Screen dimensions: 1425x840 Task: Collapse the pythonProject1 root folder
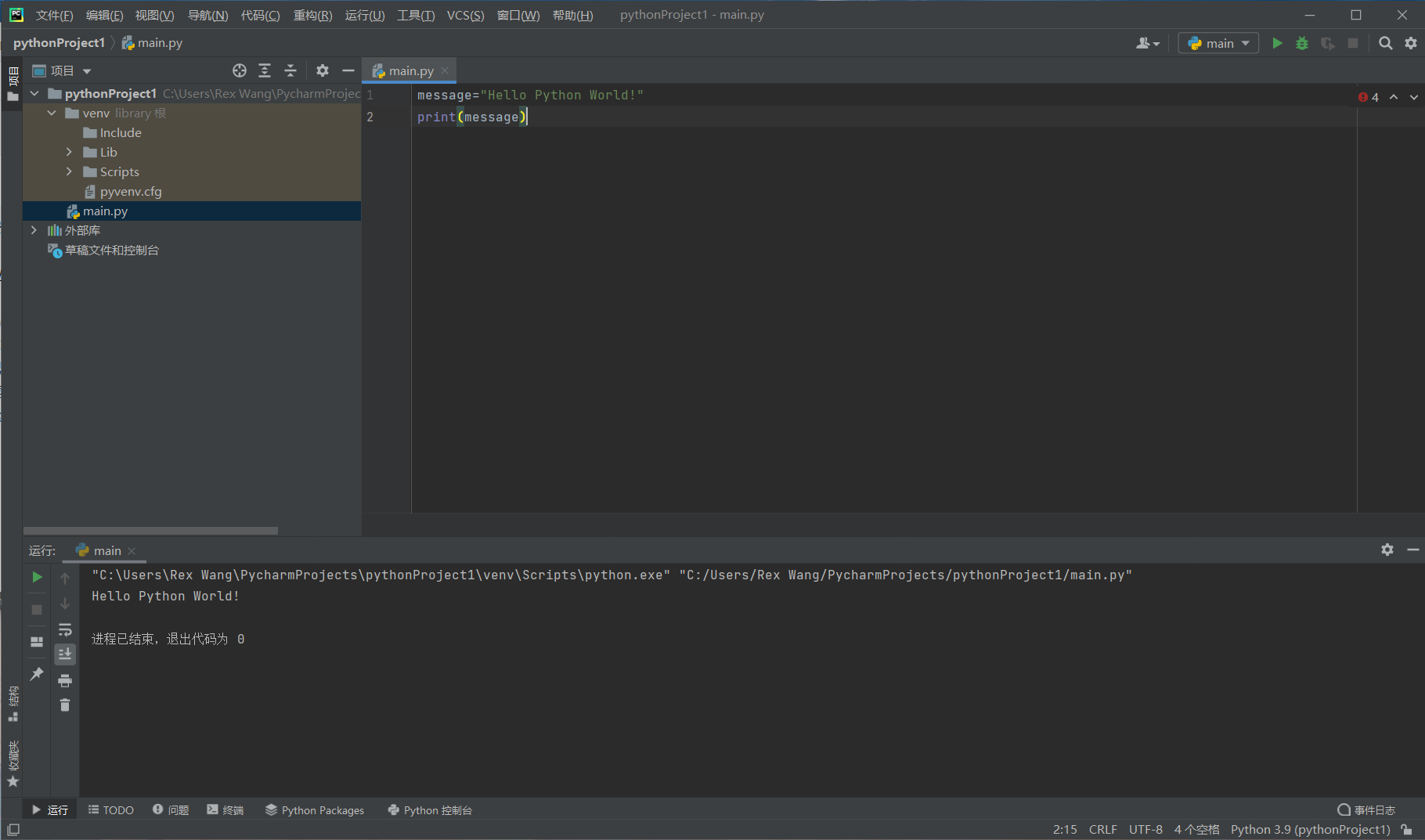coord(34,94)
